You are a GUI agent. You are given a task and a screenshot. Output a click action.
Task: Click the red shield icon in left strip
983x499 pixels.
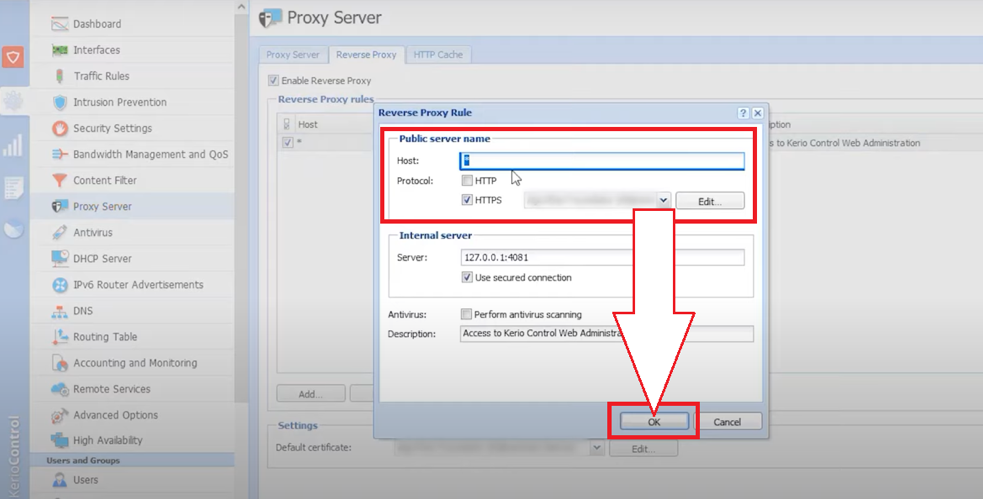coord(13,57)
